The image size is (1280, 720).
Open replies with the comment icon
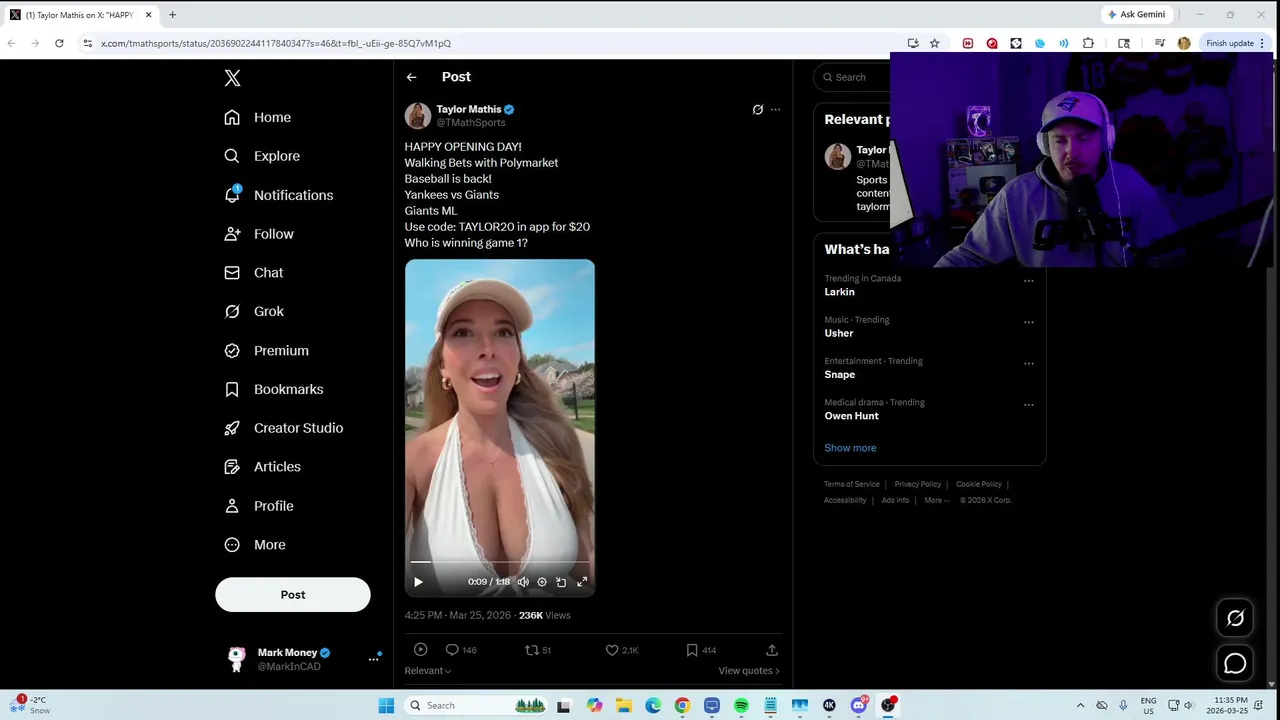[452, 650]
